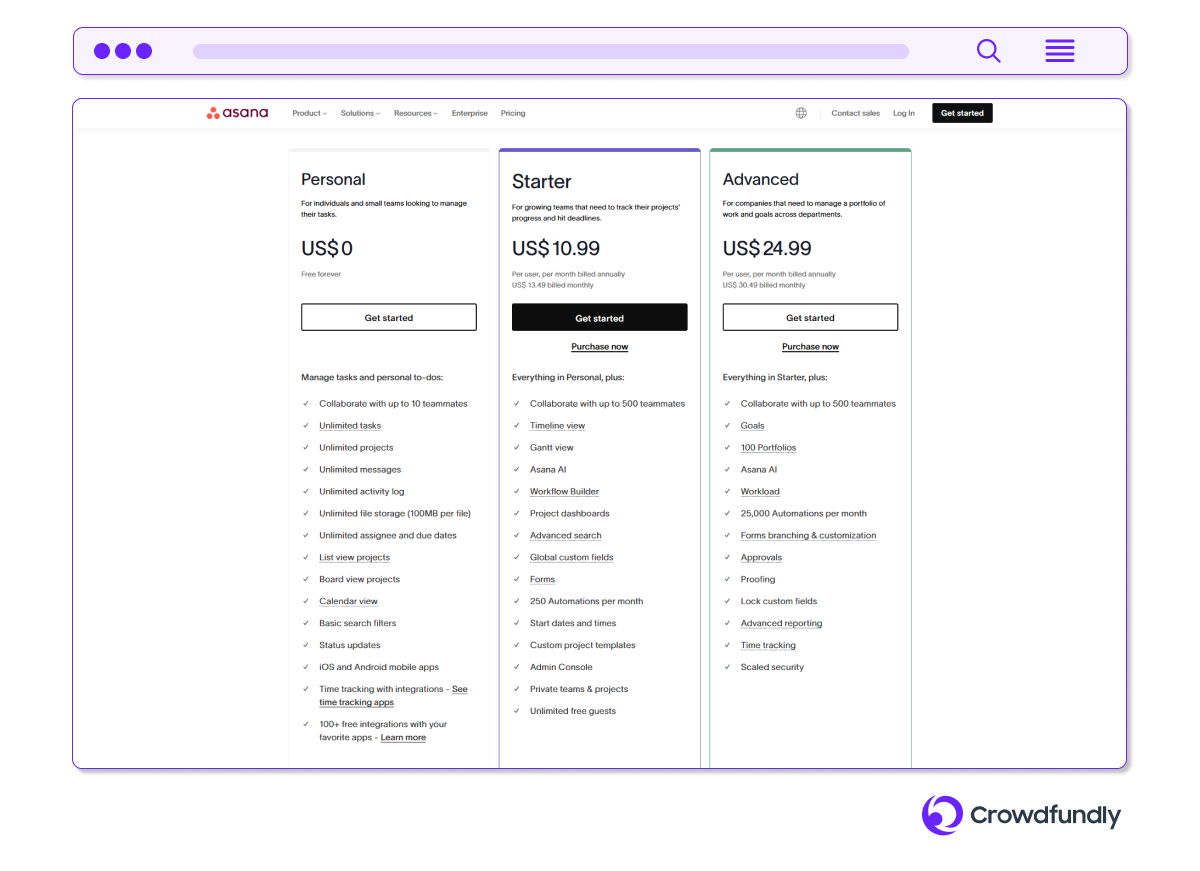1200x871 pixels.
Task: Click 'Lock custom fields' feature text
Action: pyautogui.click(x=779, y=602)
